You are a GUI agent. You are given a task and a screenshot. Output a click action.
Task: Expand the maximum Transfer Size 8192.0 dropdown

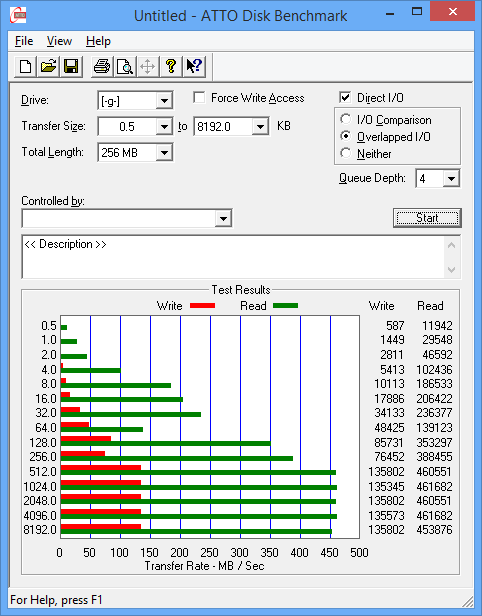260,126
